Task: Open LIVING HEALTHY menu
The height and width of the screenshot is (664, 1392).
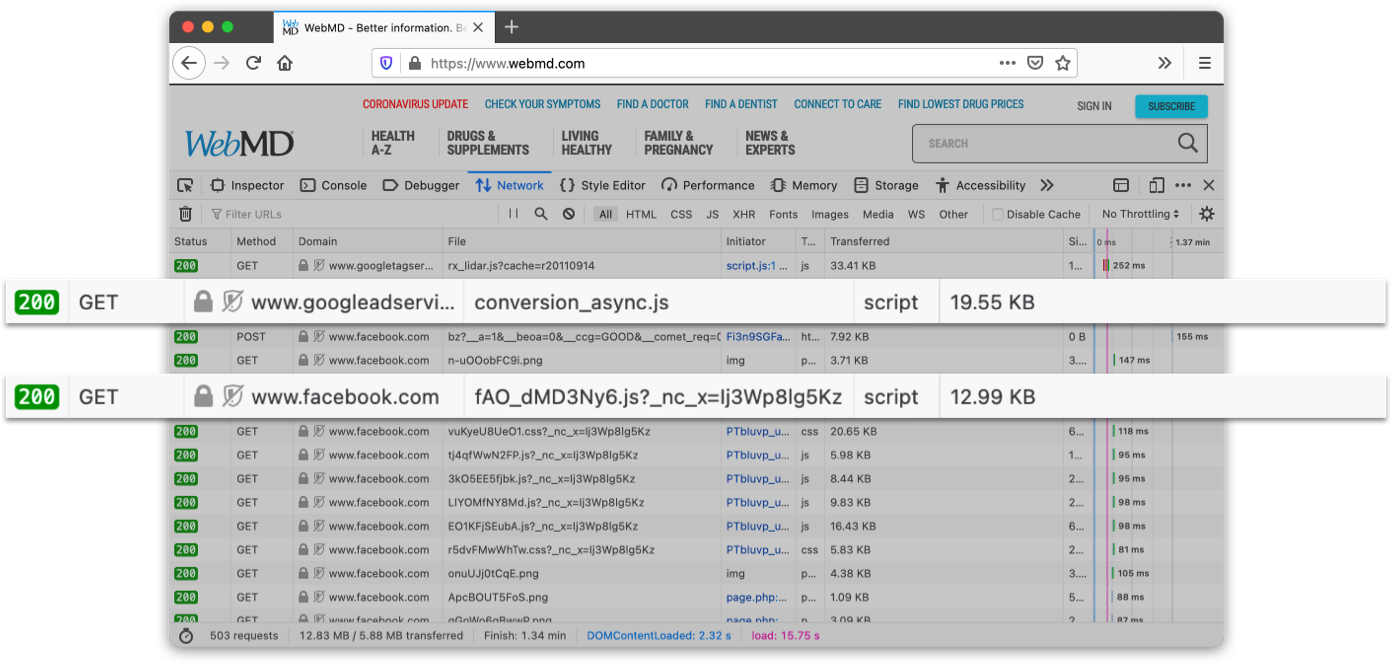Action: pyautogui.click(x=586, y=143)
